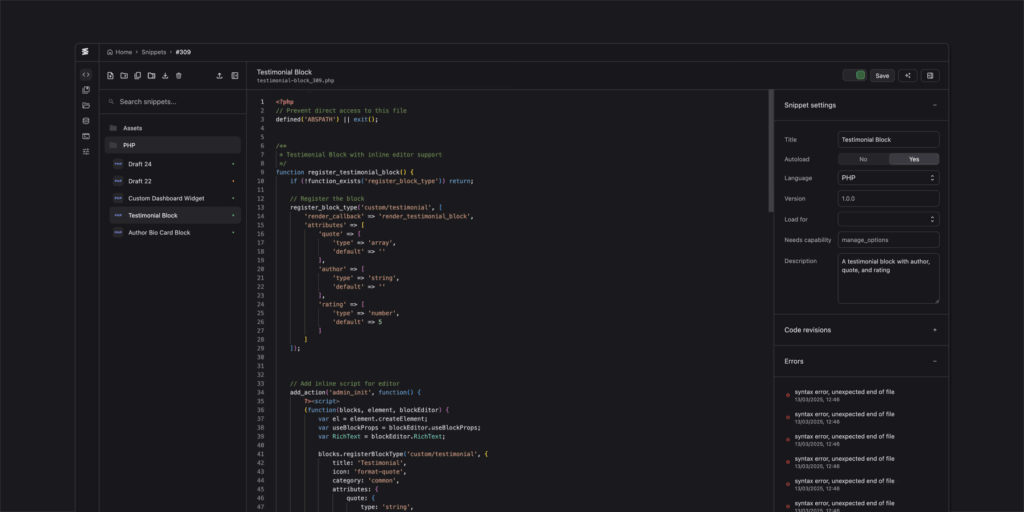The image size is (1024, 512).
Task: Go to Home in the breadcrumb
Action: (x=123, y=51)
